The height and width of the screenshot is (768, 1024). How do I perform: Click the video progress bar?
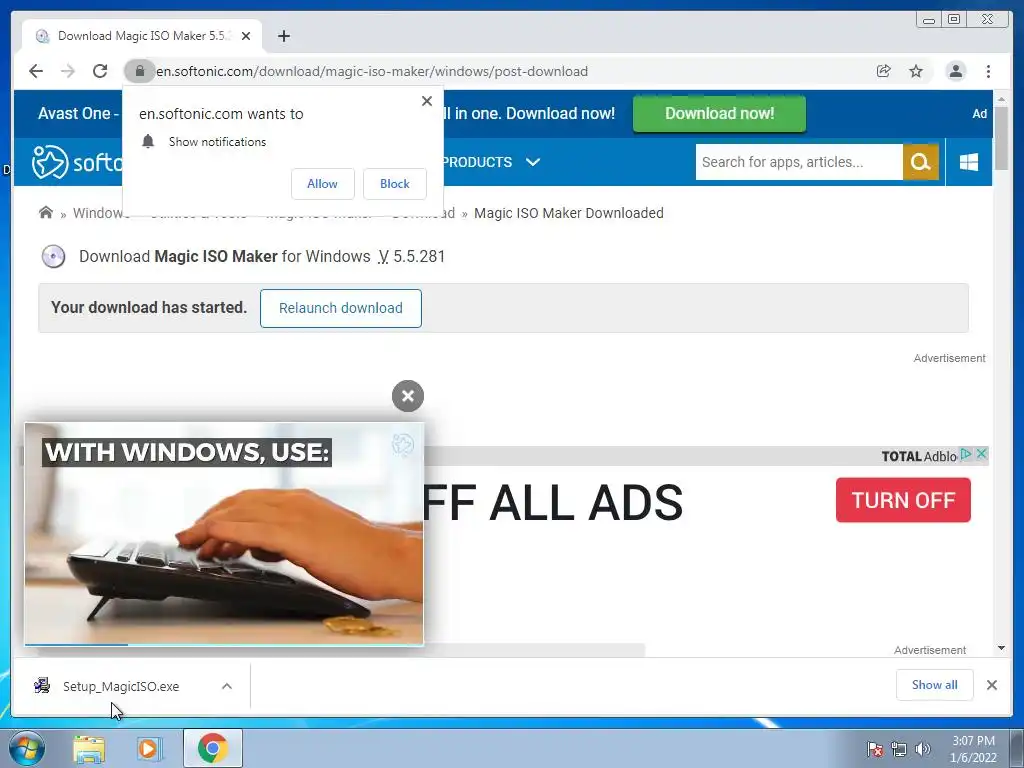click(x=224, y=645)
